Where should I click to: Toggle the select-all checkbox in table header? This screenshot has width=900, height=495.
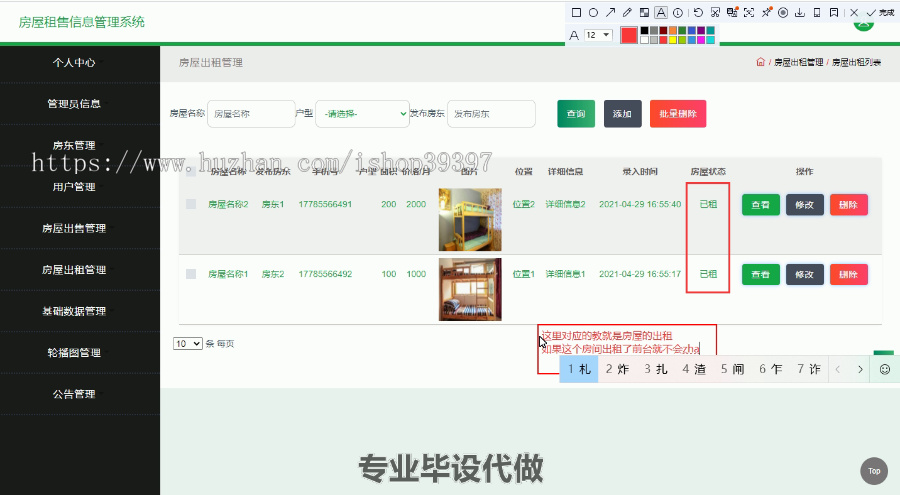click(190, 171)
